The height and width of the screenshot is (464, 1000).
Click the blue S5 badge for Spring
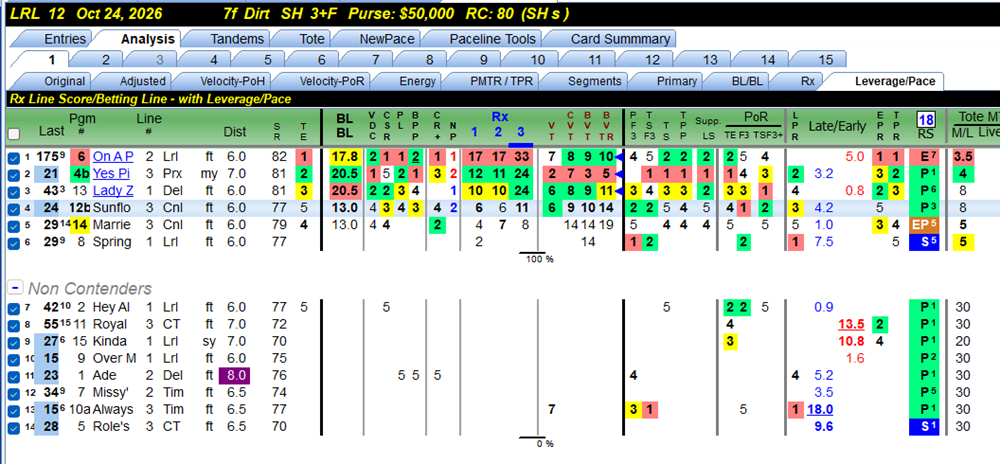click(x=923, y=242)
